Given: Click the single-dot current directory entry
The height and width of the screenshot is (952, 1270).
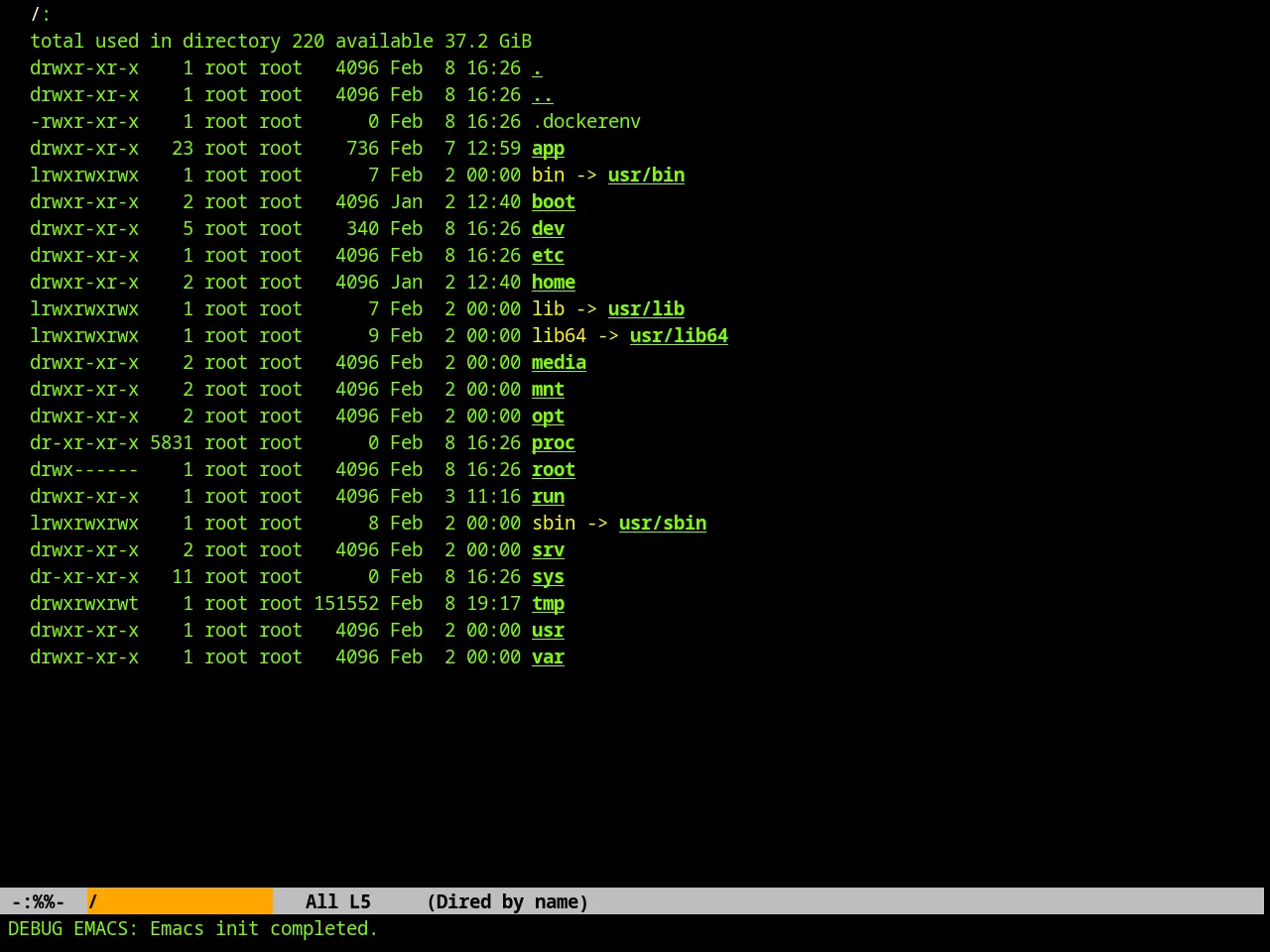Looking at the screenshot, I should click(537, 68).
